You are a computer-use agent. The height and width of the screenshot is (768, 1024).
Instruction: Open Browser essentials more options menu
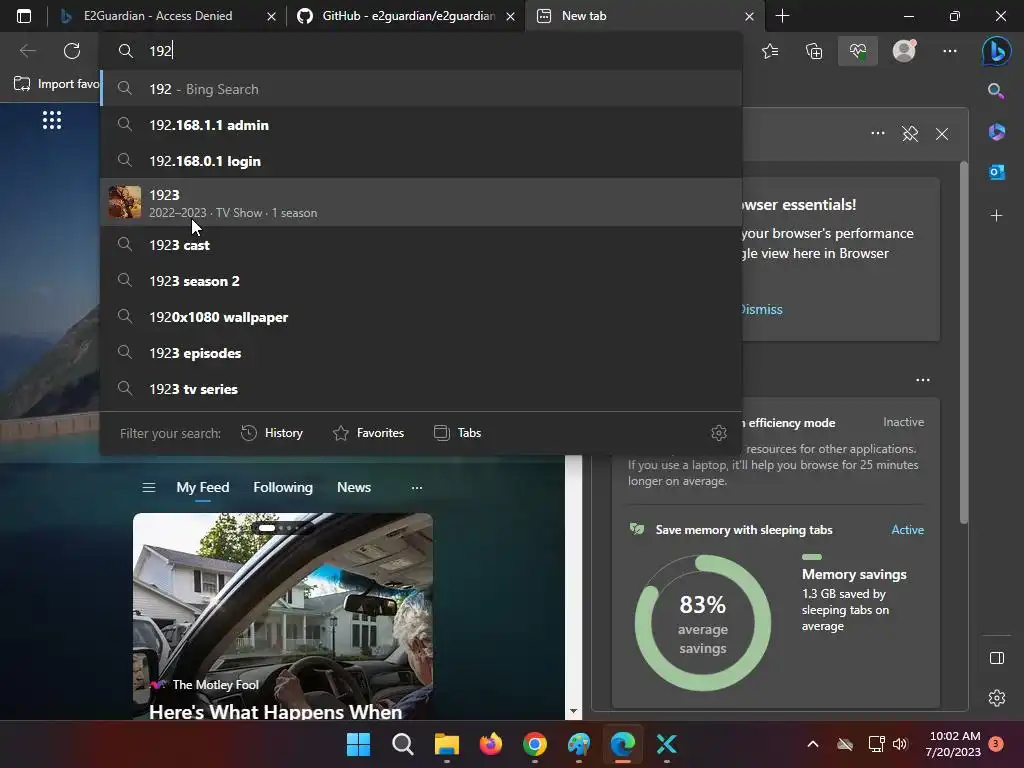(x=878, y=133)
